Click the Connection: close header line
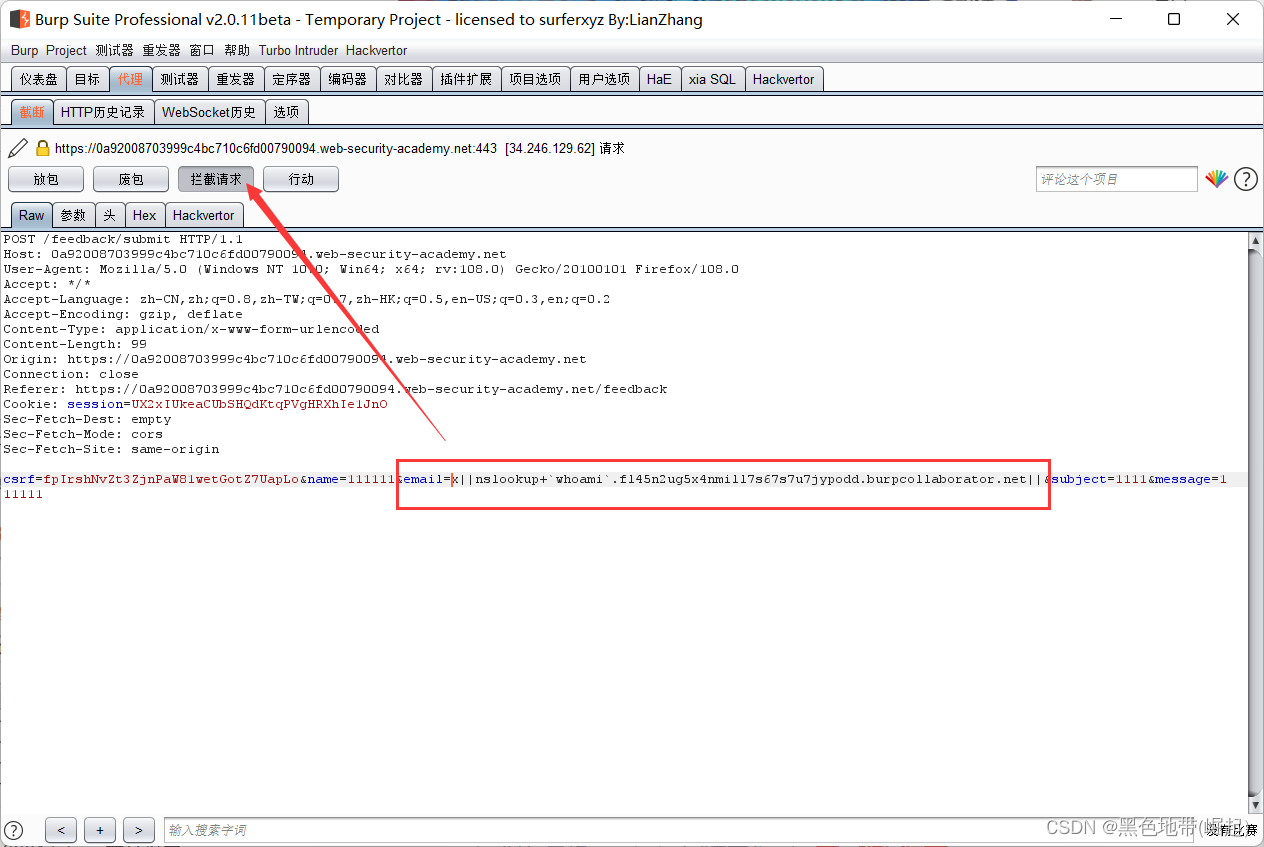 coord(71,374)
